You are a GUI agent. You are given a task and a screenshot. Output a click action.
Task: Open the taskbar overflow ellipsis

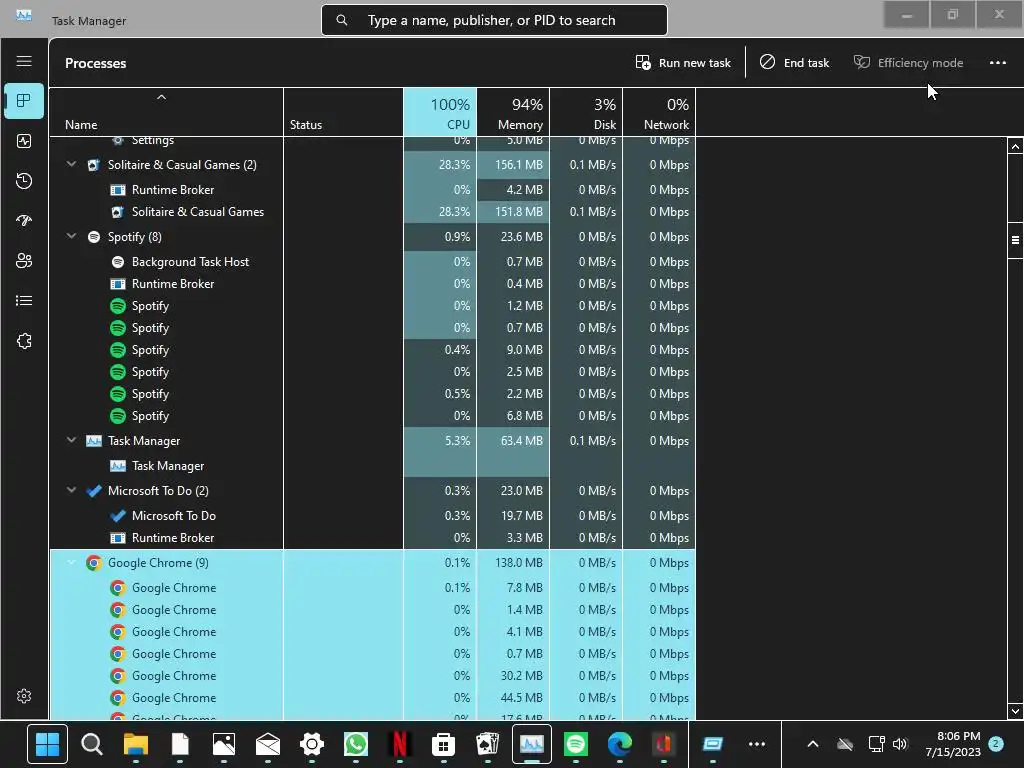[756, 743]
